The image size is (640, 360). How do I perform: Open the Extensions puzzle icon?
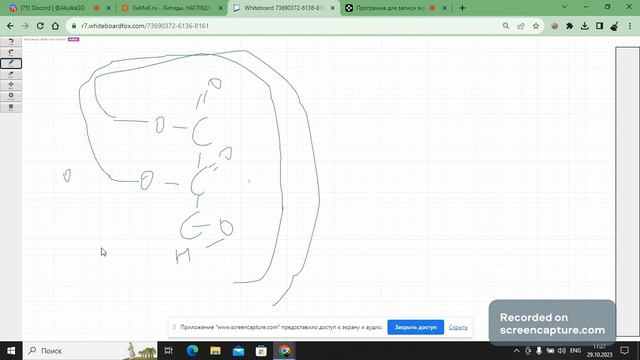coord(569,26)
